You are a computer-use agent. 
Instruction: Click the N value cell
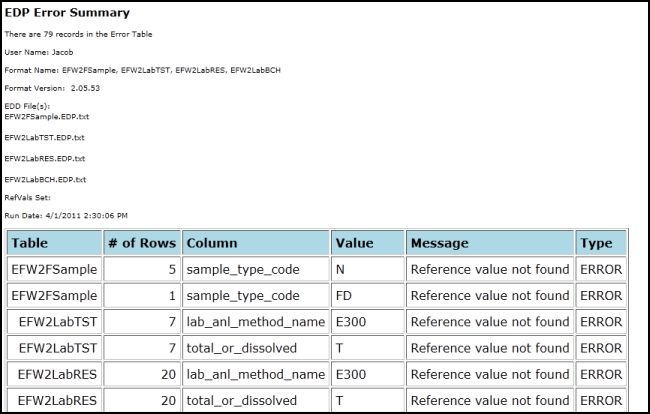(x=368, y=269)
